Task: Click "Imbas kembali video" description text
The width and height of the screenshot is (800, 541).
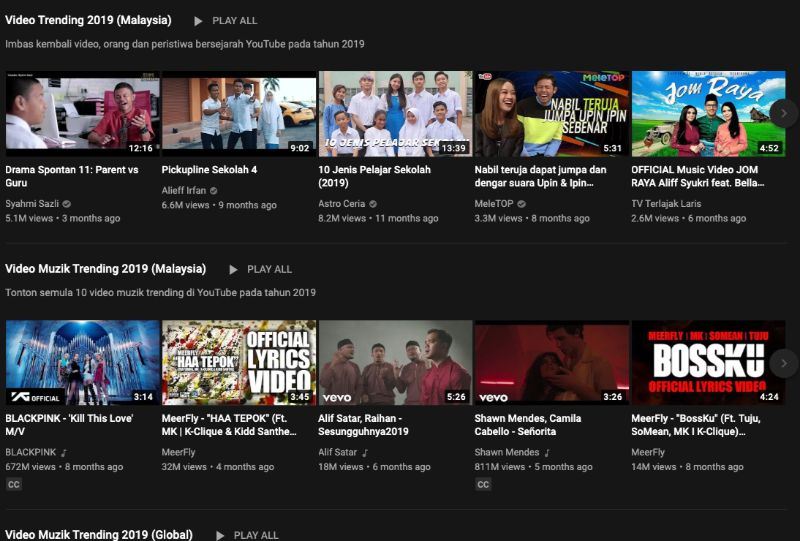Action: point(185,44)
